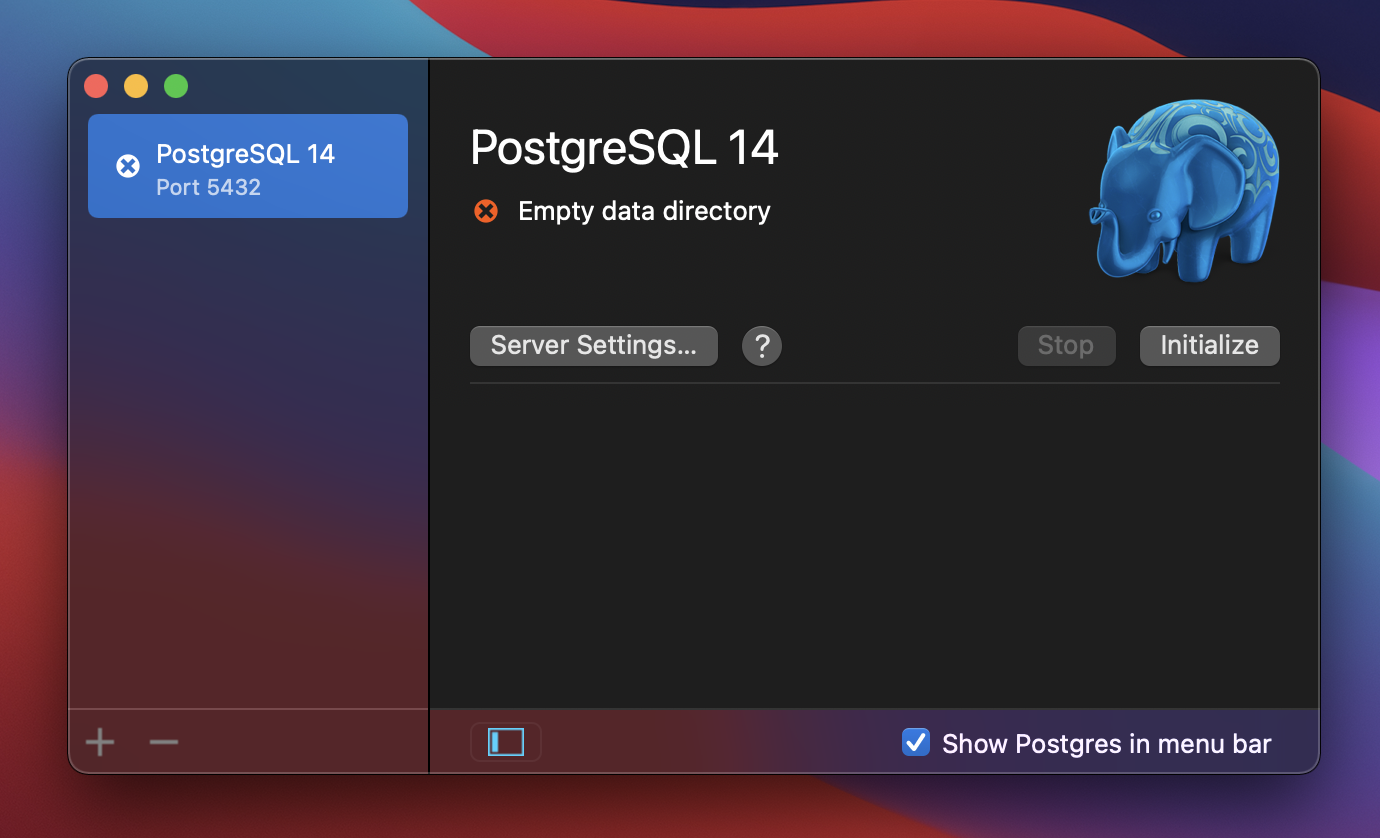Click the minus icon to remove server
The height and width of the screenshot is (838, 1380).
point(164,742)
